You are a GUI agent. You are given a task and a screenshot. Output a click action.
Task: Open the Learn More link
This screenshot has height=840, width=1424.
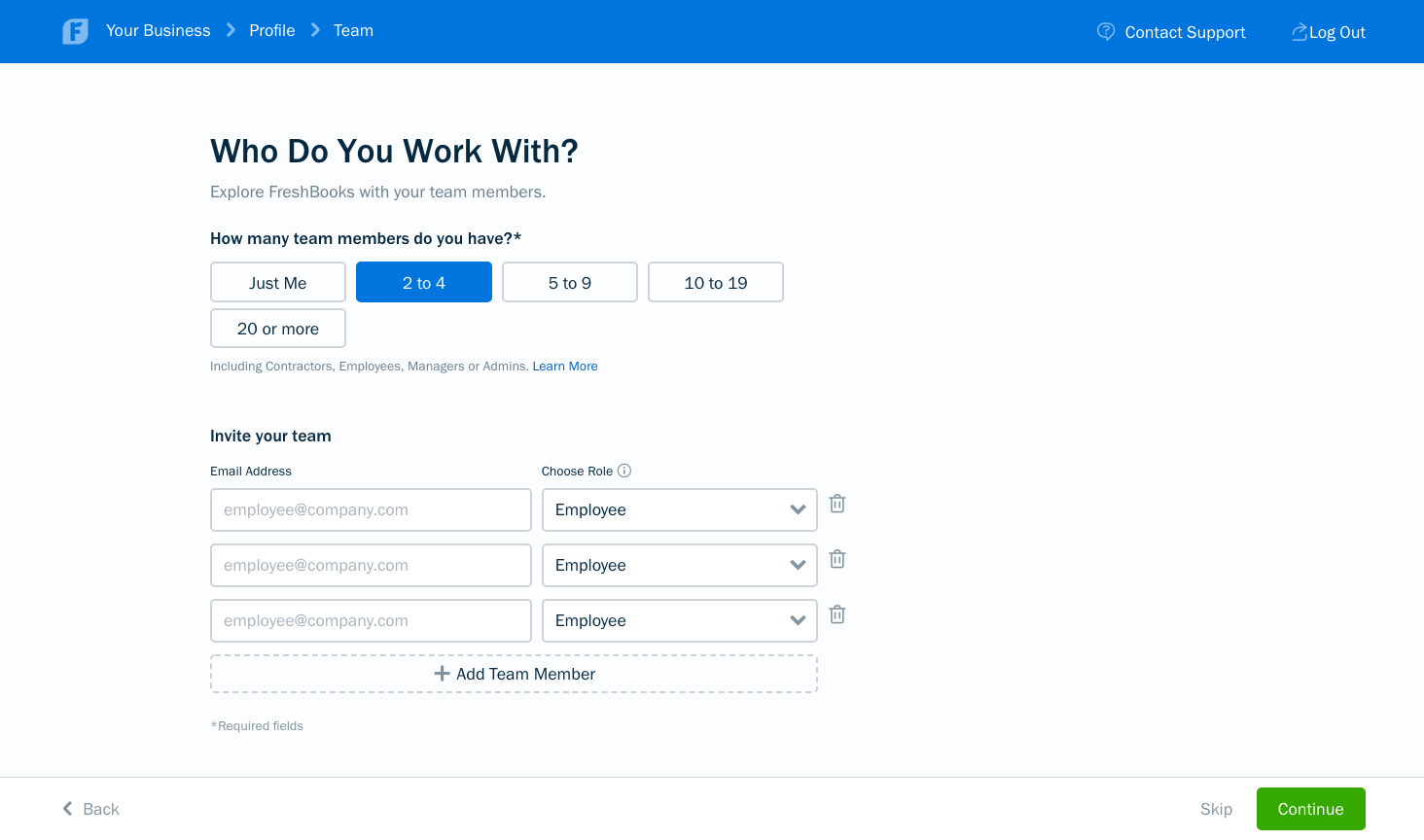coord(565,367)
